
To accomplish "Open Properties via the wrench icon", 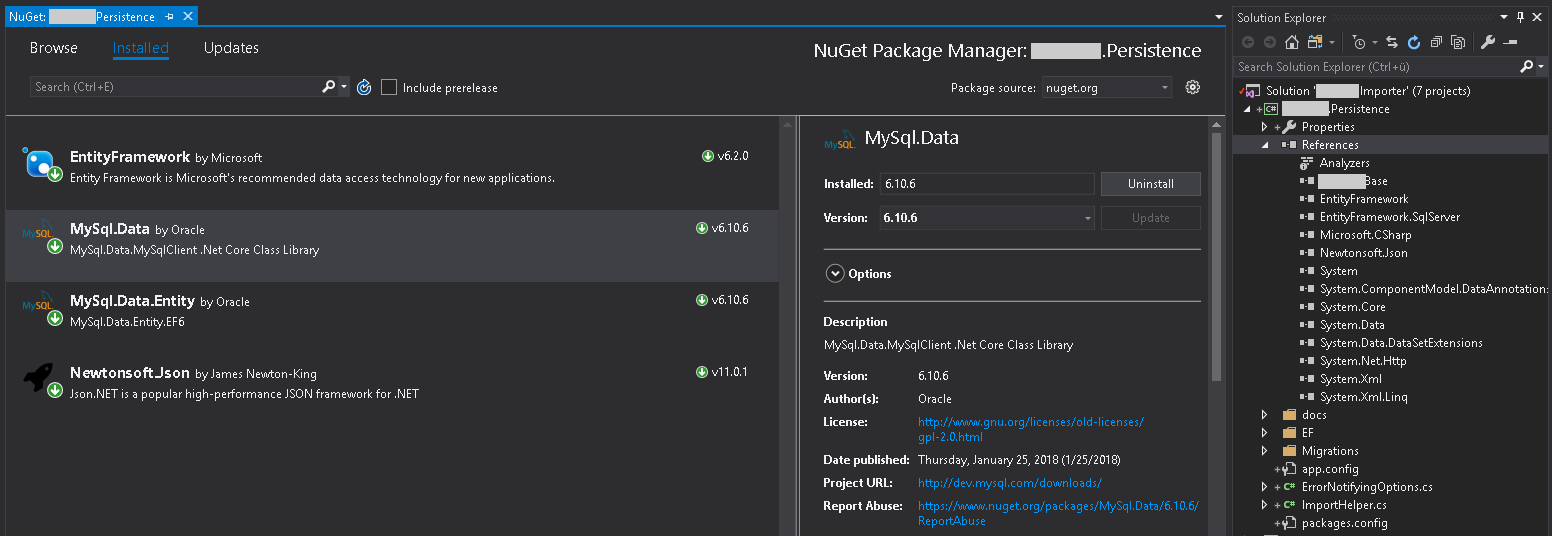I will tap(1487, 42).
